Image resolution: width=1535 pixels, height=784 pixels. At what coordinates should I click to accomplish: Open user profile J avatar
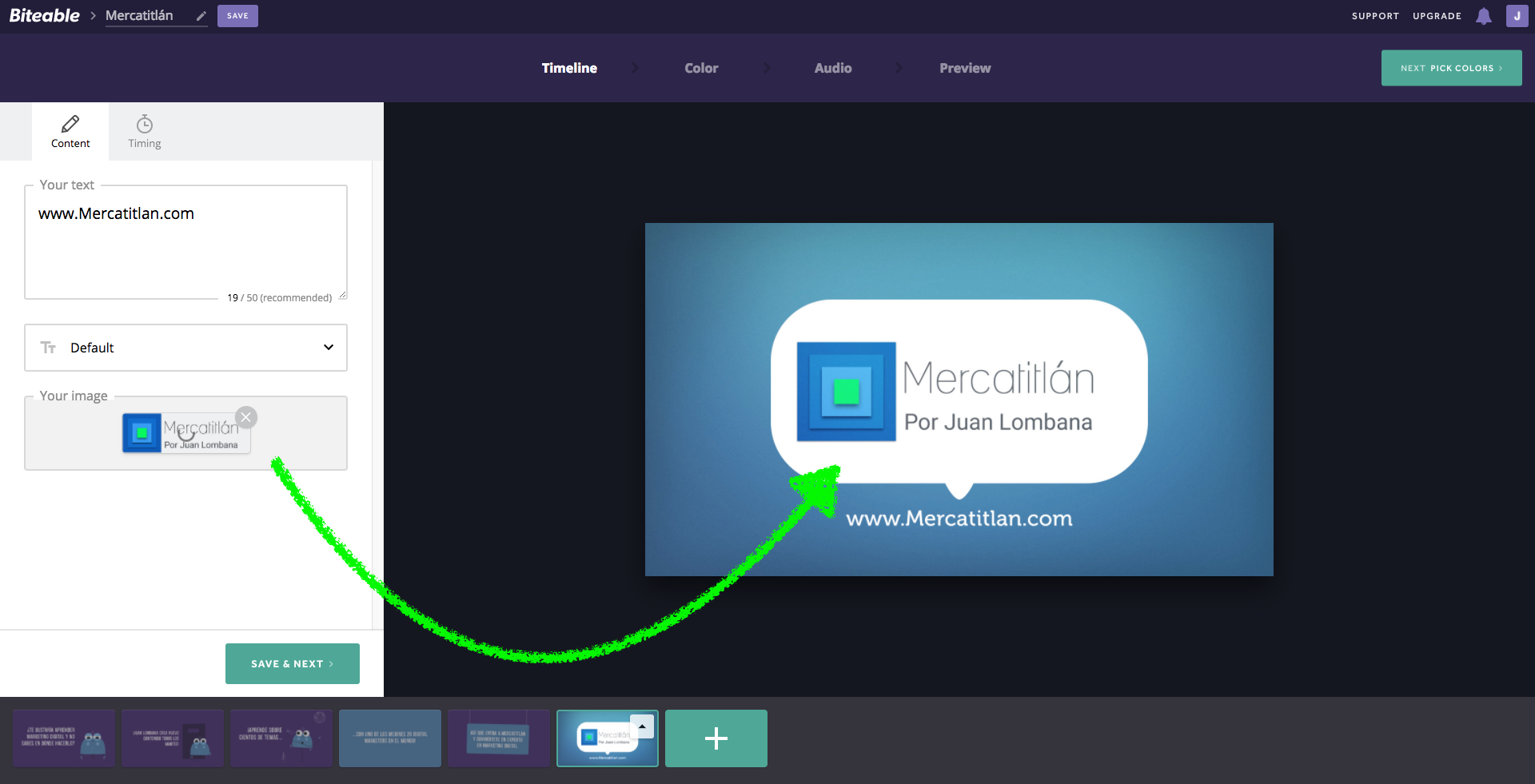pos(1517,16)
